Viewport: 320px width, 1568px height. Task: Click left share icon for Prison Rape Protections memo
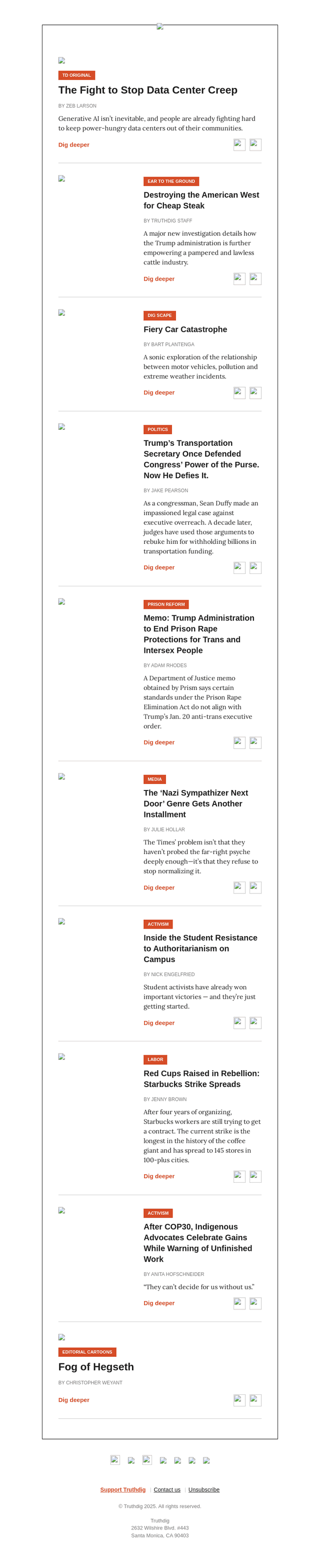coord(239,742)
